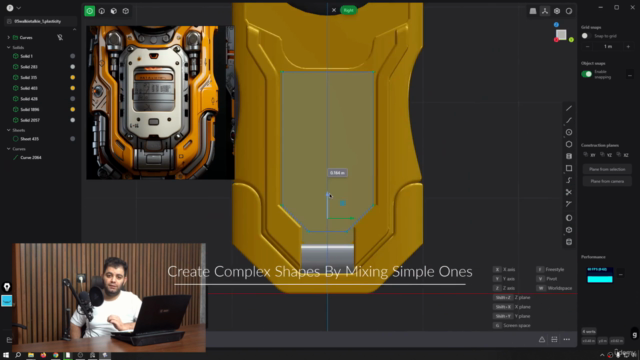Viewport: 640px width, 360px height.
Task: Select the Circle tool in the right toolbar
Action: click(x=569, y=132)
